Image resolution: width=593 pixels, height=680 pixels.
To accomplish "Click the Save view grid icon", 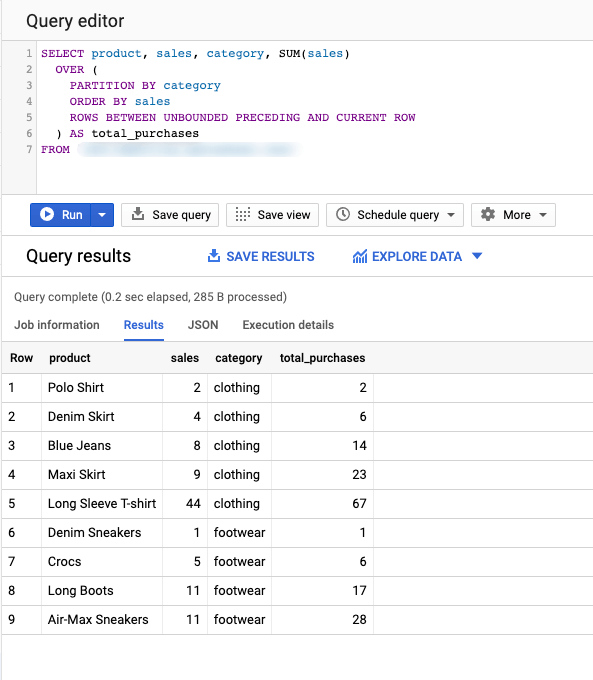I will (x=243, y=215).
